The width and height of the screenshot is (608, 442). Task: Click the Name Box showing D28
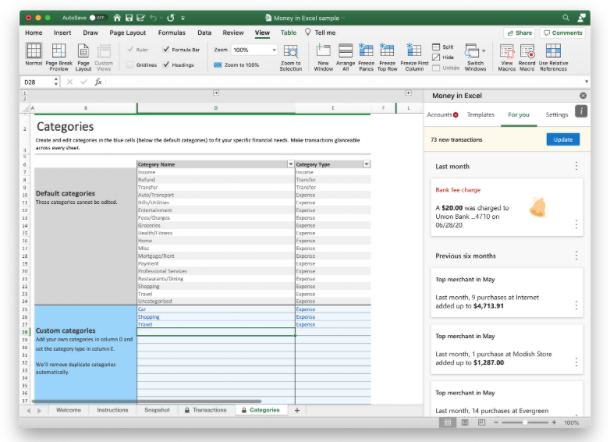coord(38,82)
